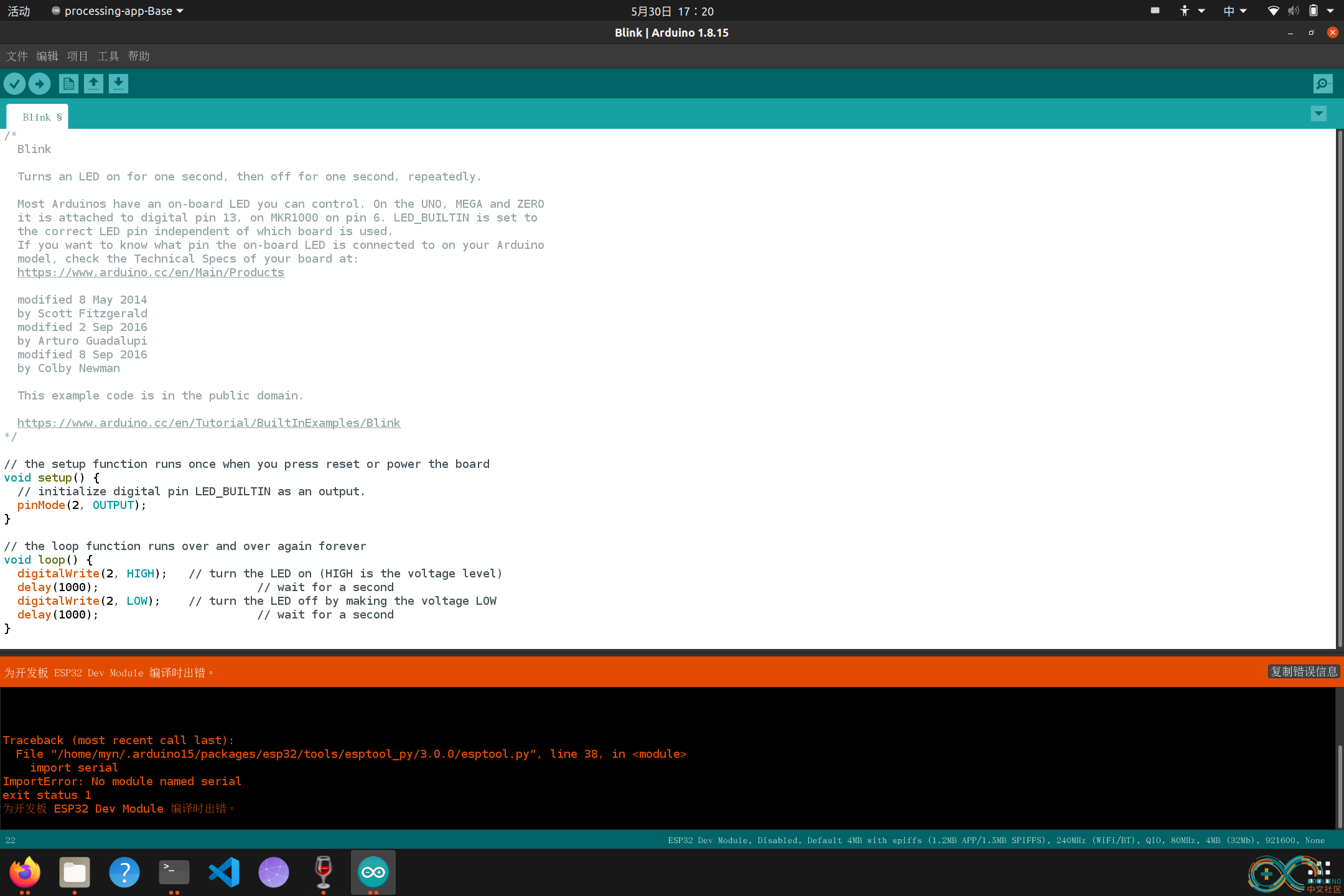1344x896 pixels.
Task: Open the 项目 menu
Action: coord(78,56)
